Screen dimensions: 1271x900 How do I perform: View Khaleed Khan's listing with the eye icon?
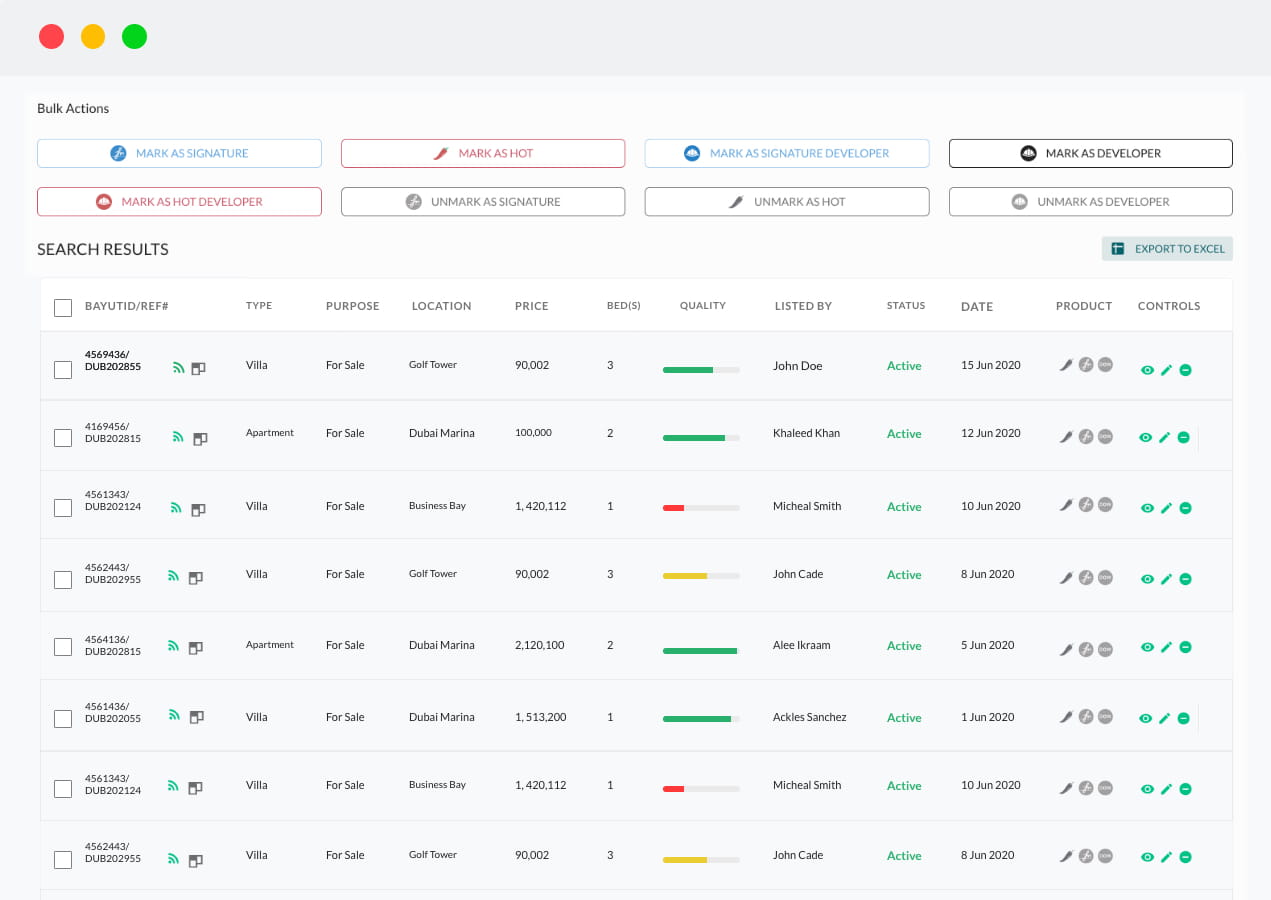(1146, 438)
